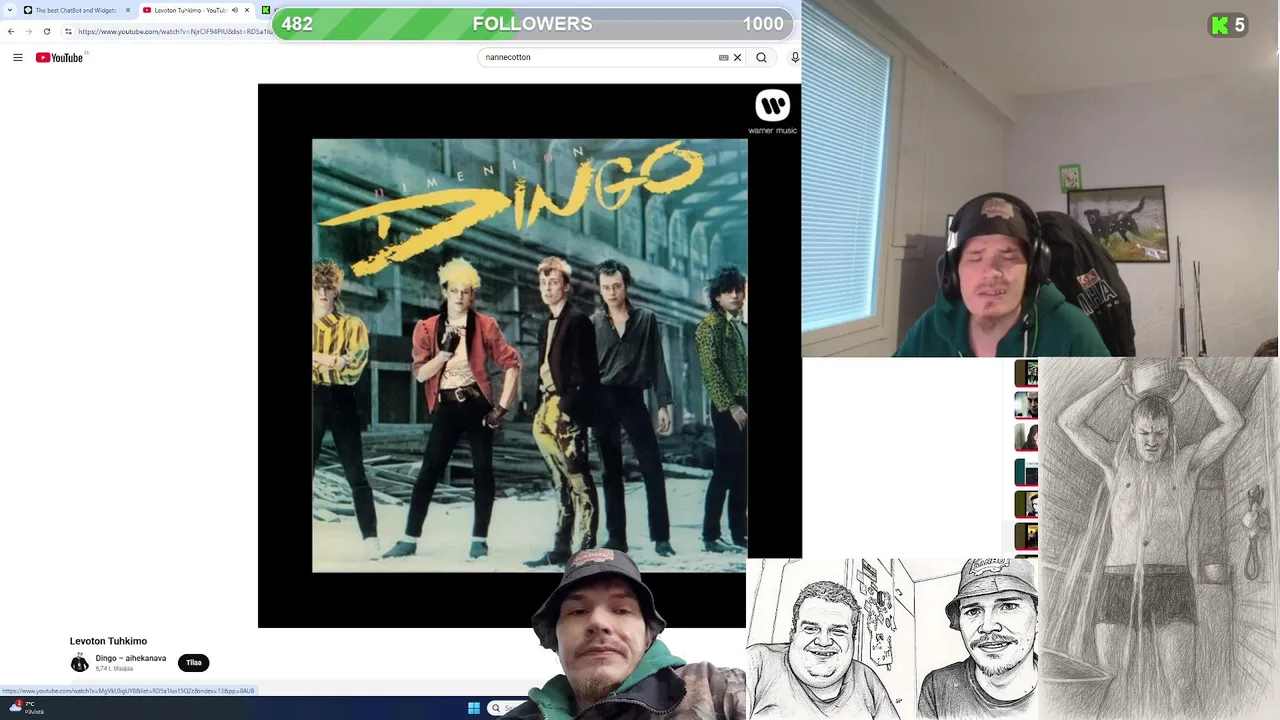Open the third playlist video thumbnail
This screenshot has height=720, width=1280.
(x=1026, y=437)
